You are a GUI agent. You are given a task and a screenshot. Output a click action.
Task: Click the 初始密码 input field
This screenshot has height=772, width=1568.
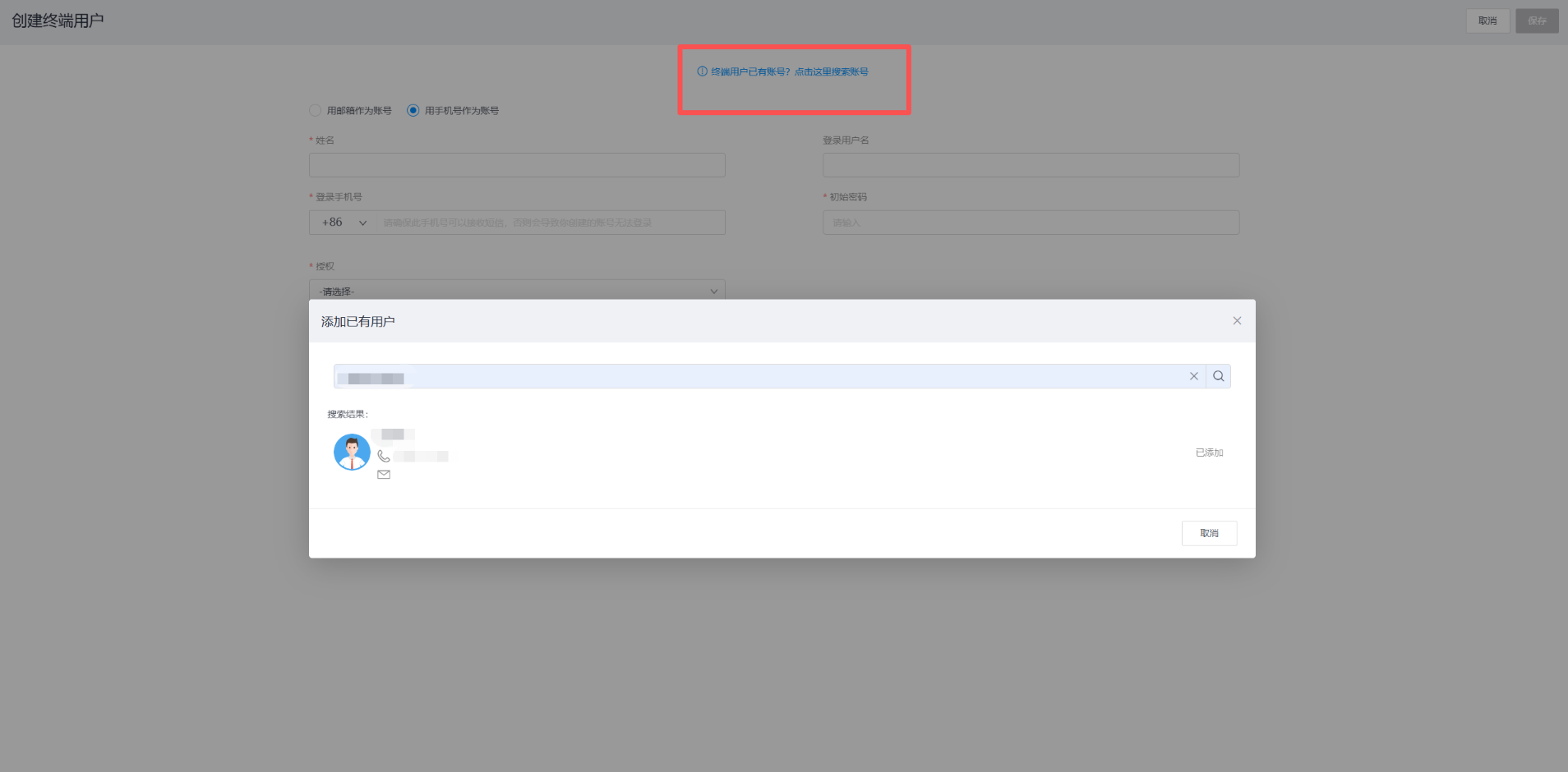tap(1031, 223)
